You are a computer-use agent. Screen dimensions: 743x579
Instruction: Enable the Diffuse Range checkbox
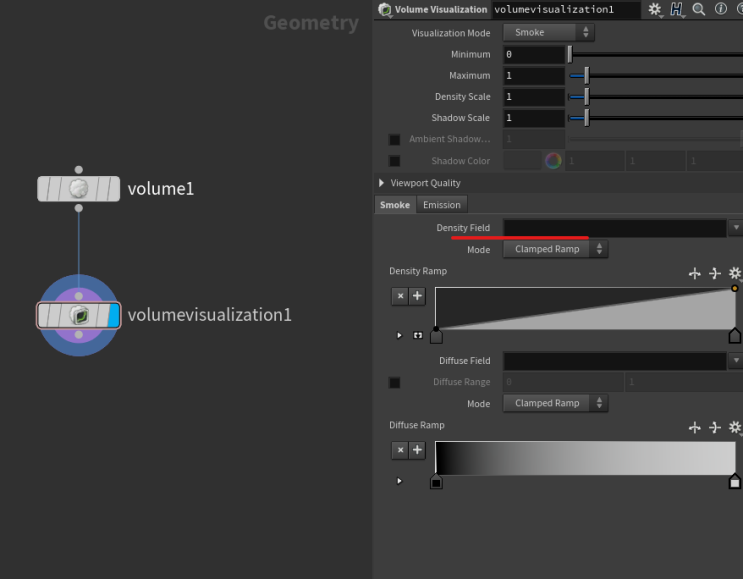pyautogui.click(x=394, y=382)
